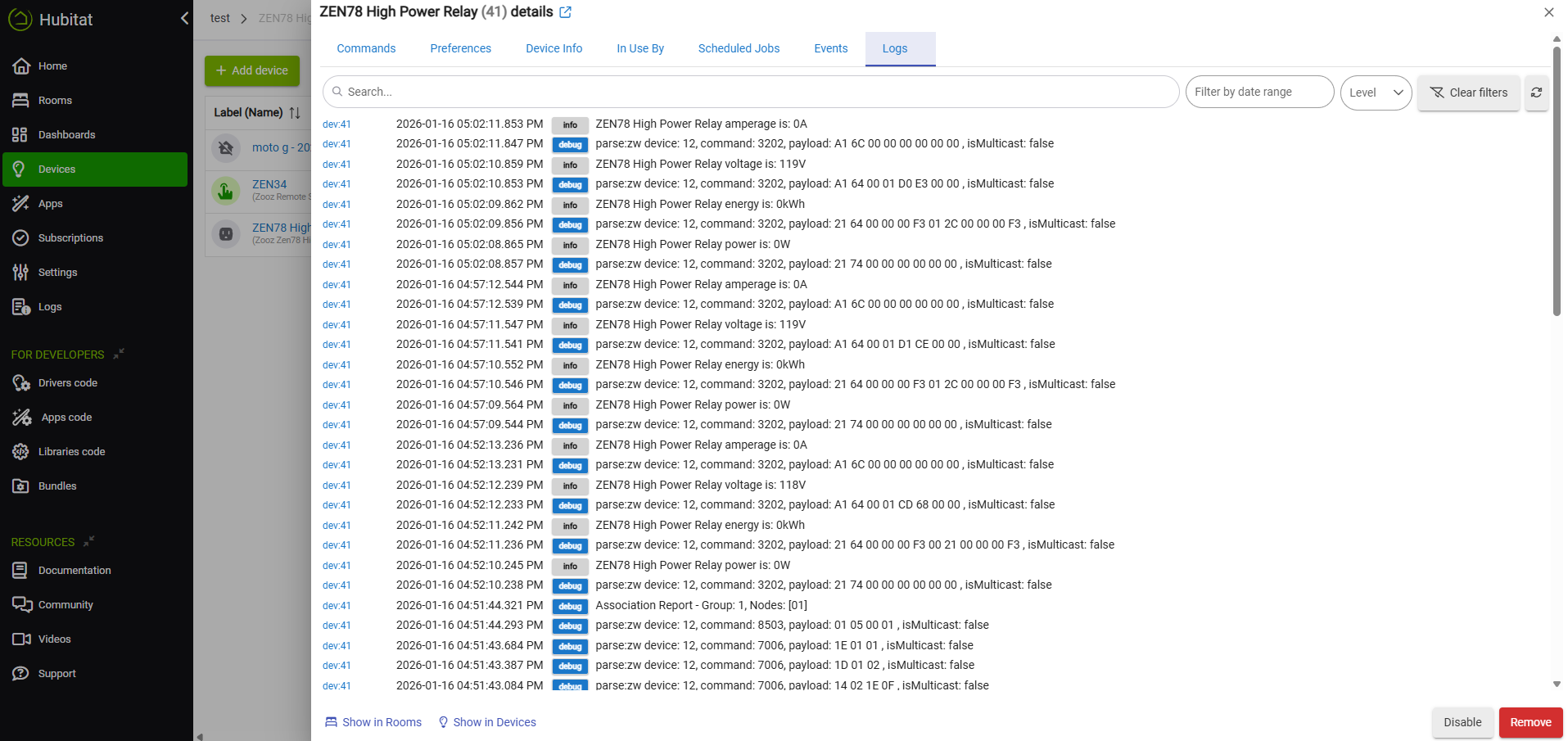Select Devices in the sidebar

tap(95, 169)
